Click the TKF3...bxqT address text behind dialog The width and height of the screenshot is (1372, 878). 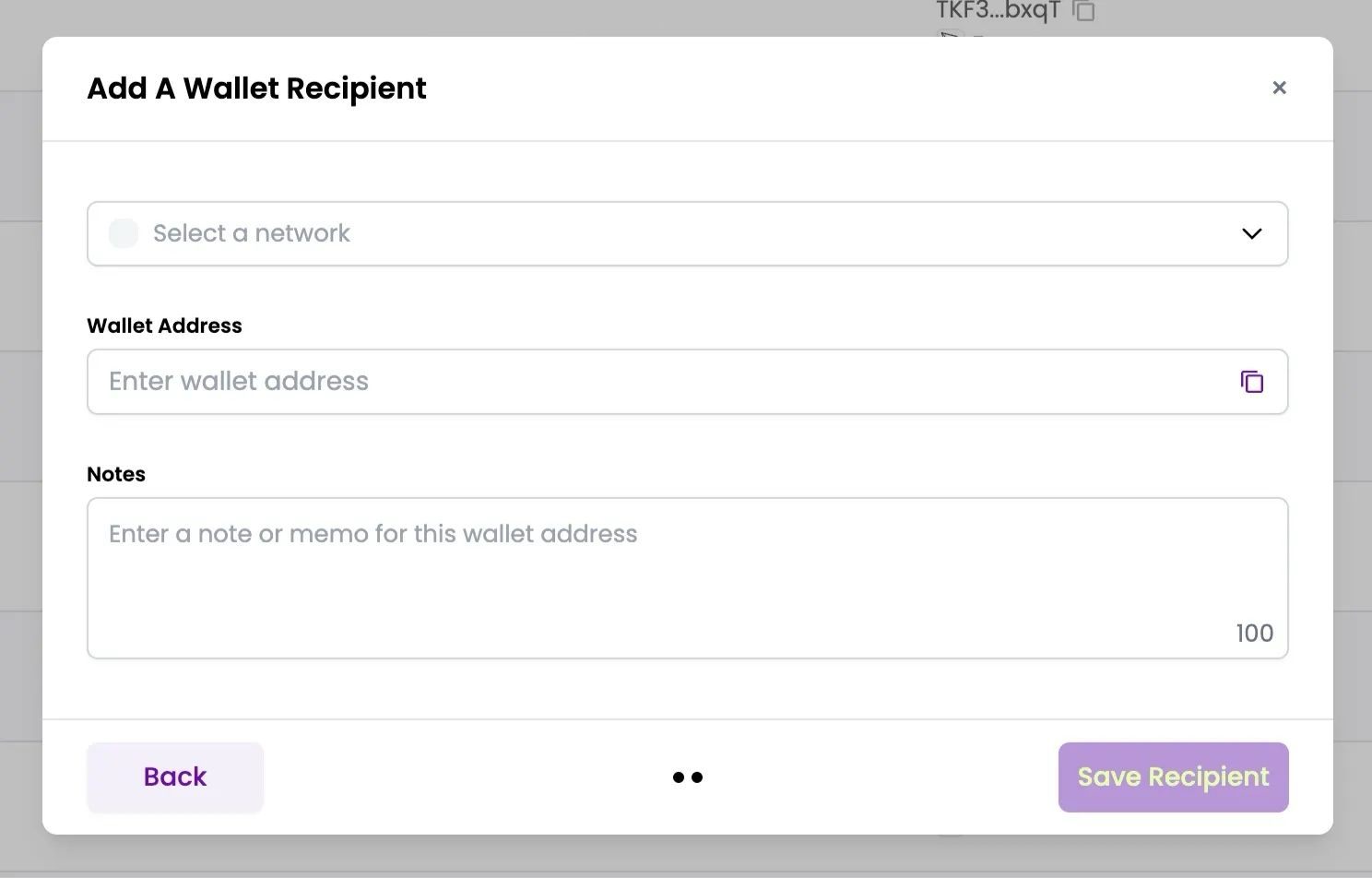998,11
